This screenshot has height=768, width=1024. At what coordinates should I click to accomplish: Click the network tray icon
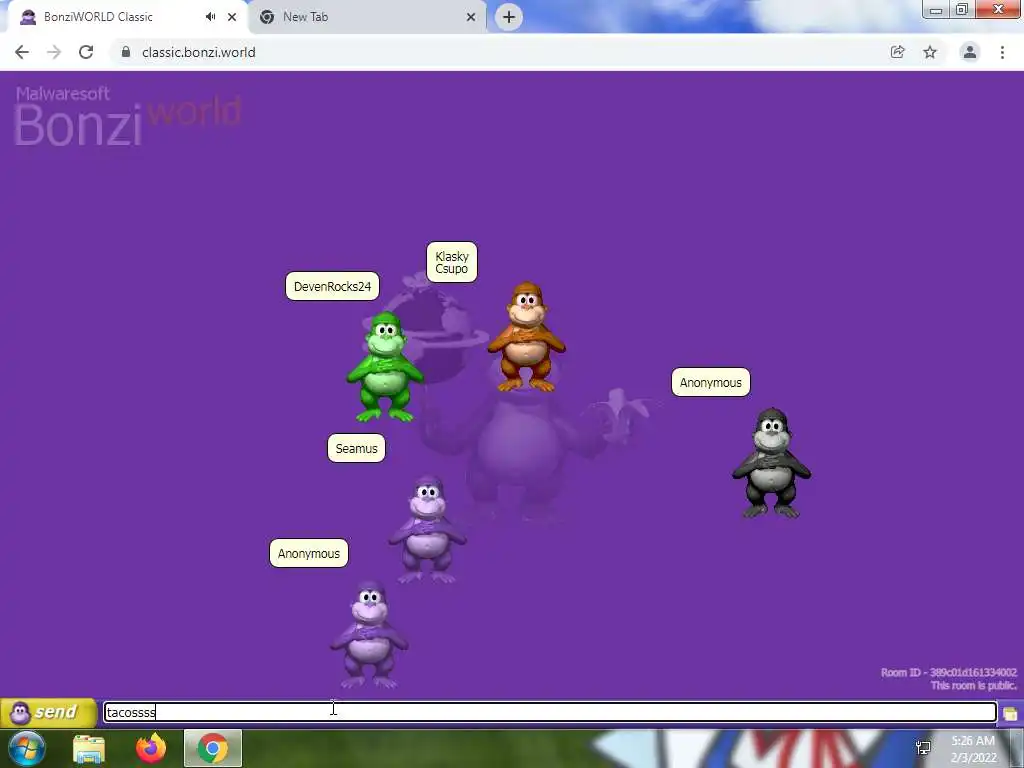pos(923,748)
